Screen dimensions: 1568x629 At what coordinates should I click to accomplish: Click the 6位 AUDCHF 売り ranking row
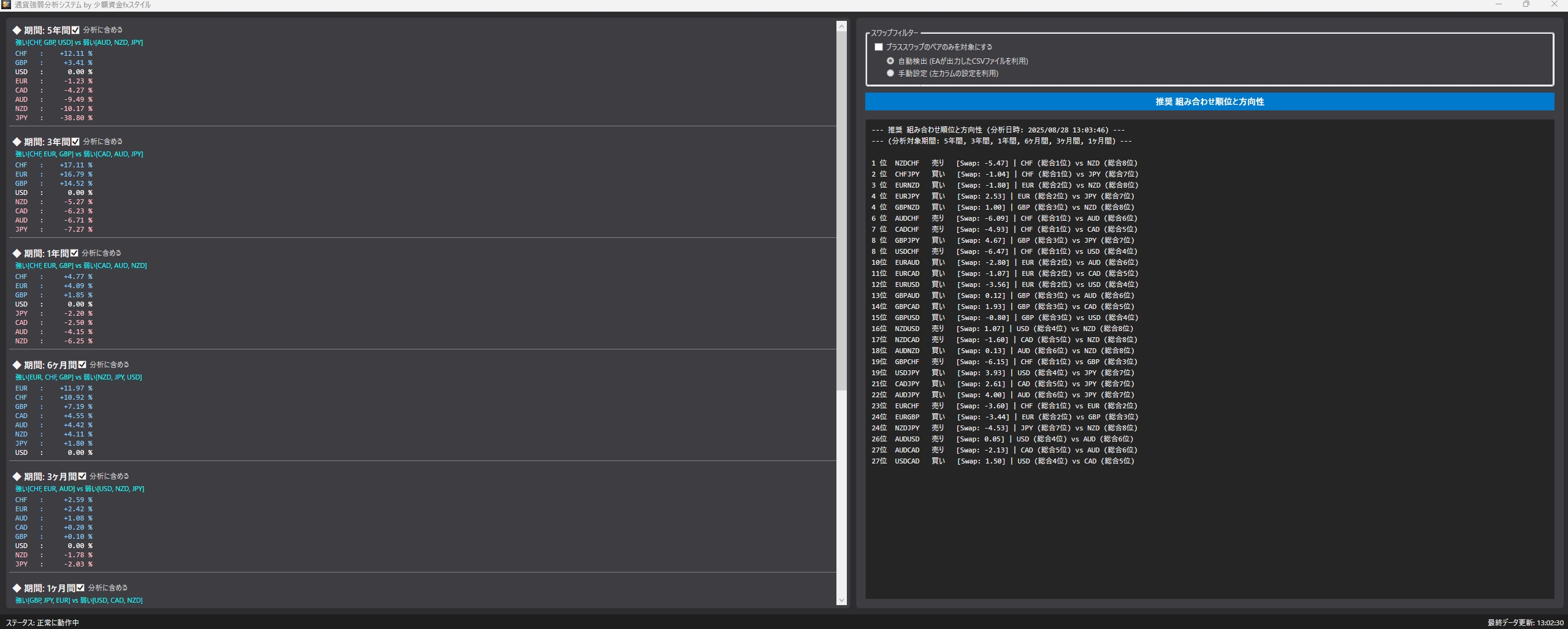coord(1004,218)
